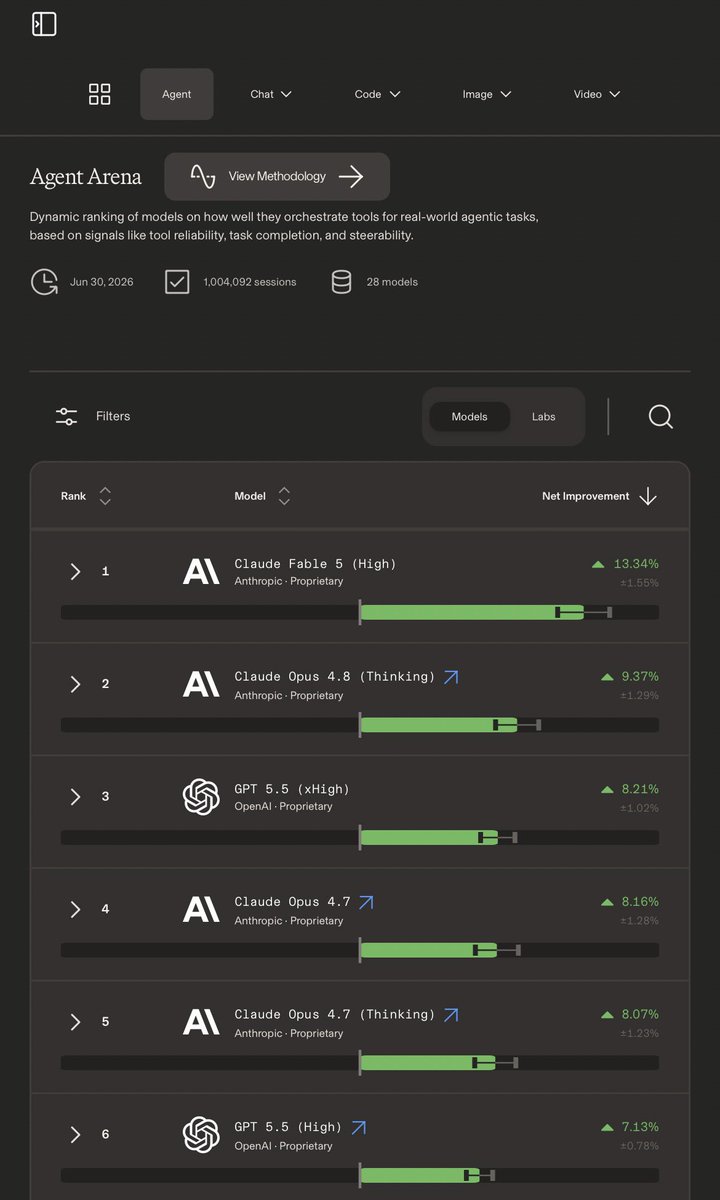Click the improvement bar for GPT 5.5 (xHigh)
720x1200 pixels.
(360, 837)
